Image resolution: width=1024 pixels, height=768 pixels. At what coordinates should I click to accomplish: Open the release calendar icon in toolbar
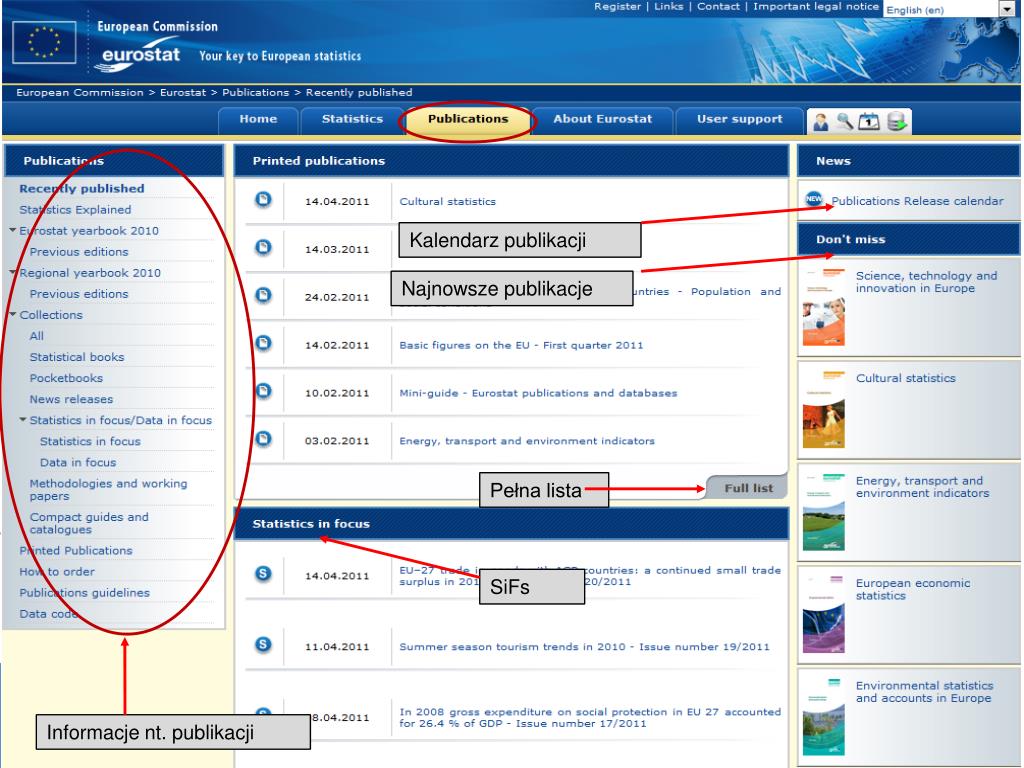(869, 121)
